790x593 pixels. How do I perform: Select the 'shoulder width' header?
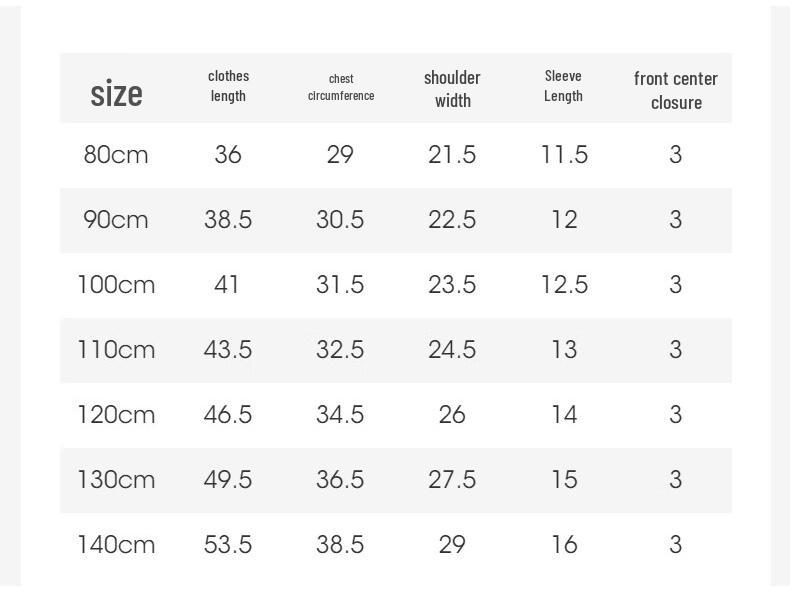pos(452,89)
